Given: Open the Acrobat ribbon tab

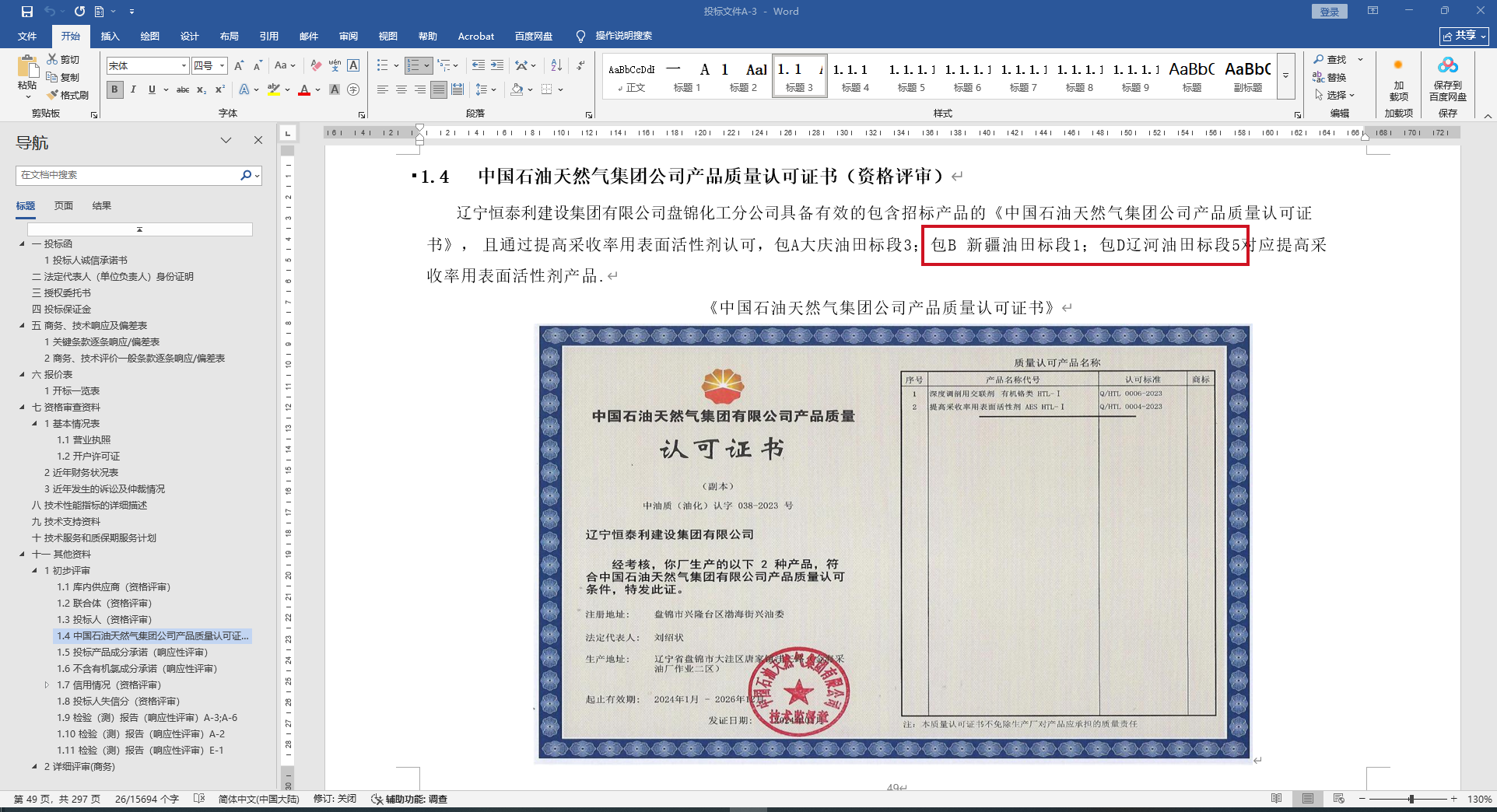Looking at the screenshot, I should pos(476,36).
